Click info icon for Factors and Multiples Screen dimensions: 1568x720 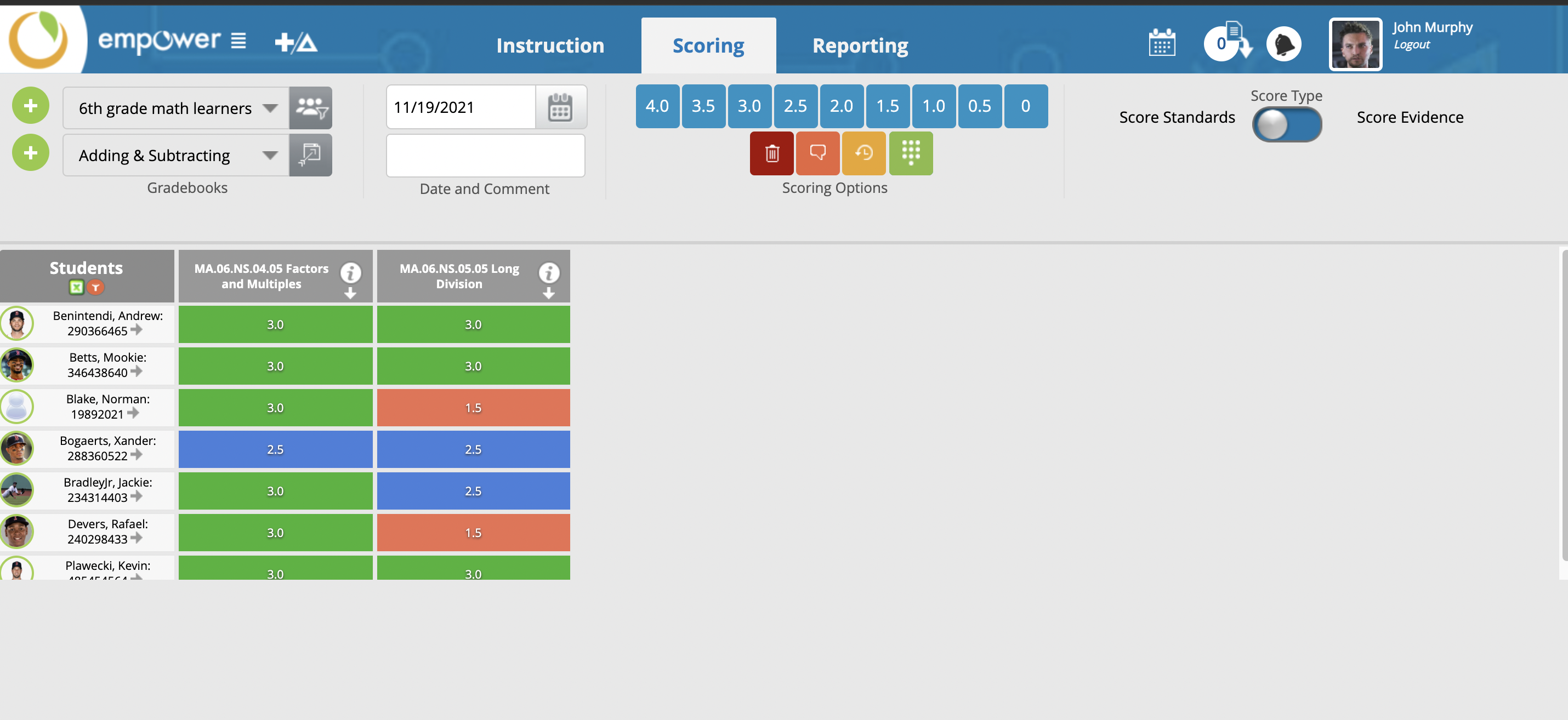[351, 272]
